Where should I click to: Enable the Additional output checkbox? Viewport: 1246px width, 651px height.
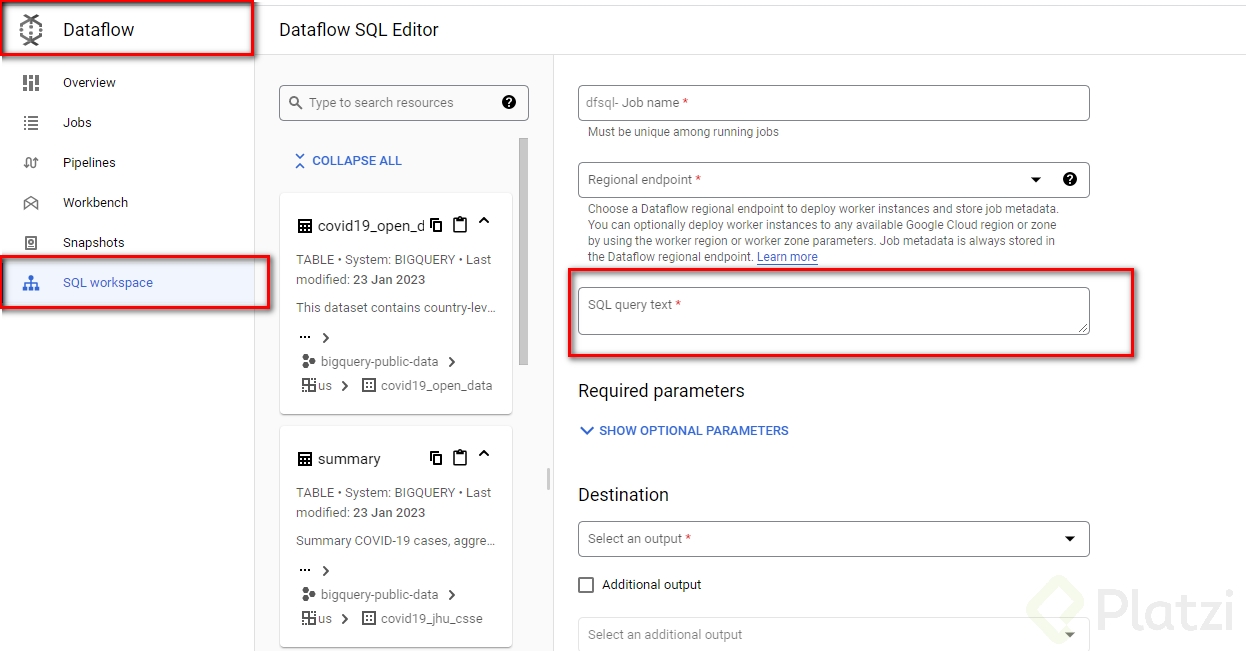(x=586, y=585)
